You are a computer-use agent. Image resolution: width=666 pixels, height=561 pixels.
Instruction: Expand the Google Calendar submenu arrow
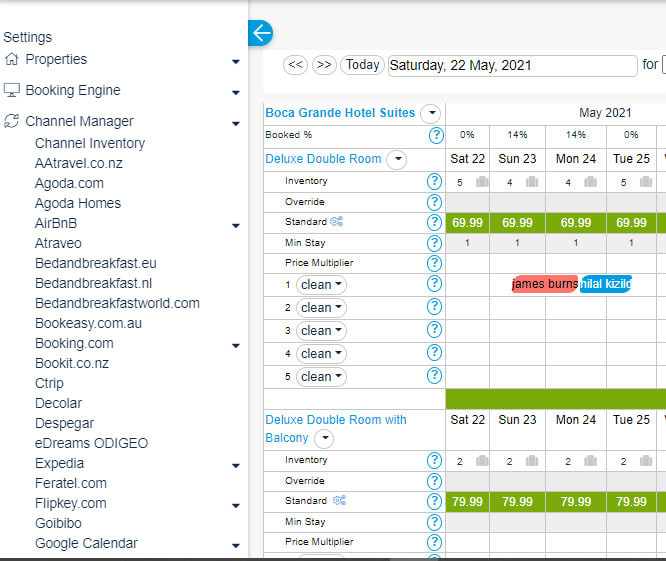tap(236, 546)
